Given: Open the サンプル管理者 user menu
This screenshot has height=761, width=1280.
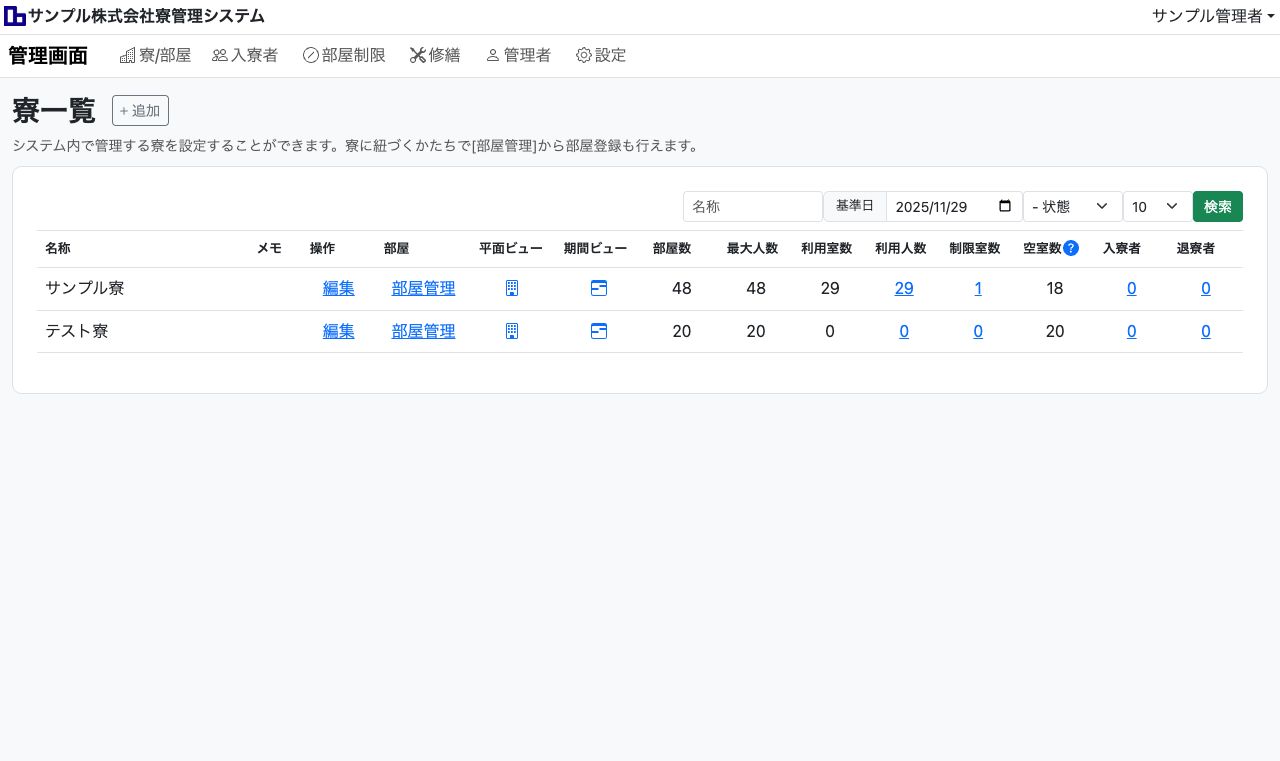Looking at the screenshot, I should [1213, 16].
